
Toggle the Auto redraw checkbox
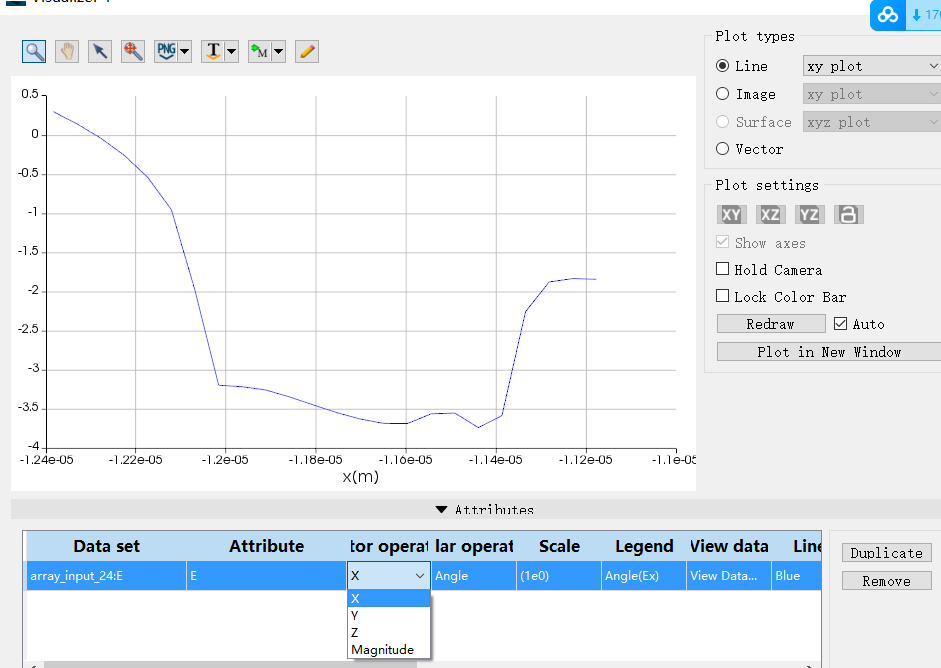click(840, 324)
